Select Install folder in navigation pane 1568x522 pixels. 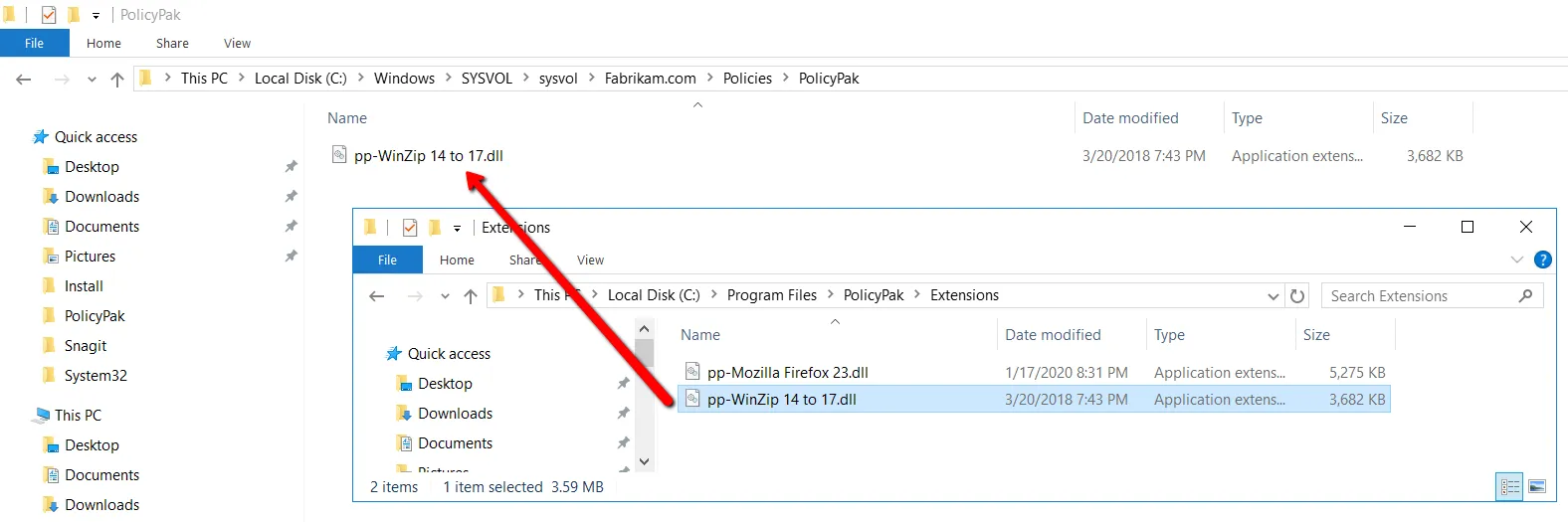point(84,286)
